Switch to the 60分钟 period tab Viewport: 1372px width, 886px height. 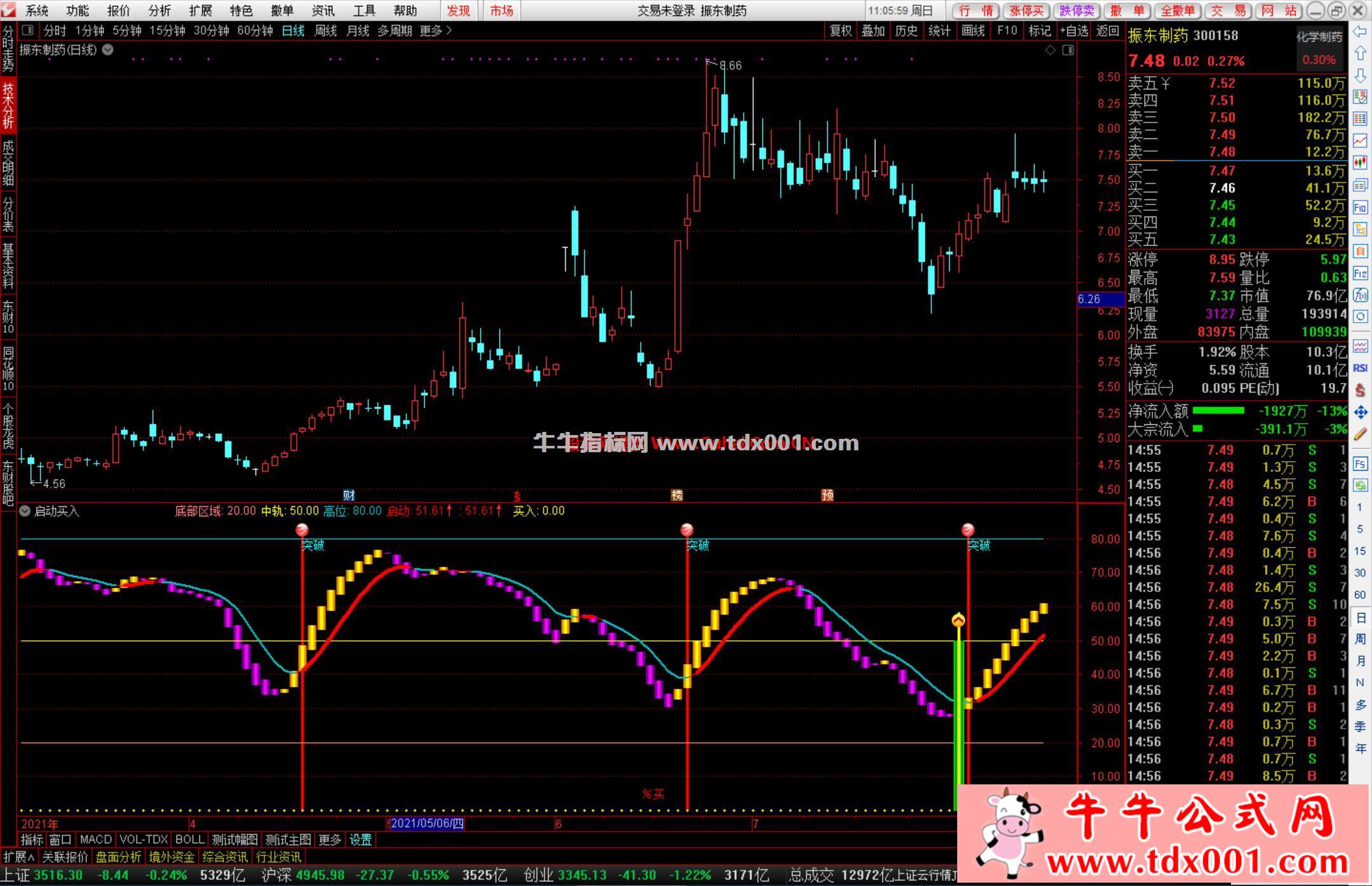(255, 30)
